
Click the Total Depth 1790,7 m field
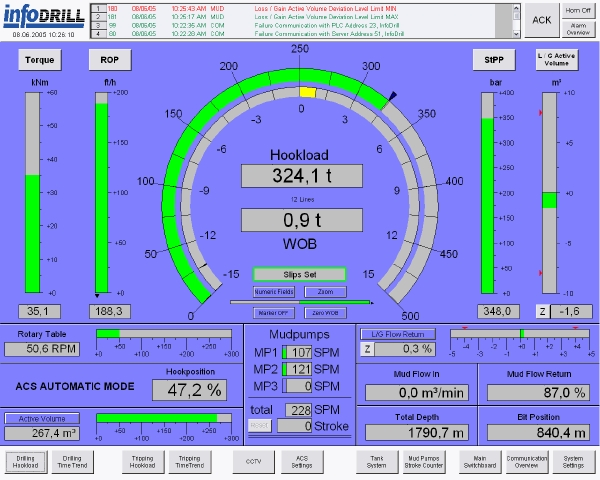pyautogui.click(x=417, y=433)
